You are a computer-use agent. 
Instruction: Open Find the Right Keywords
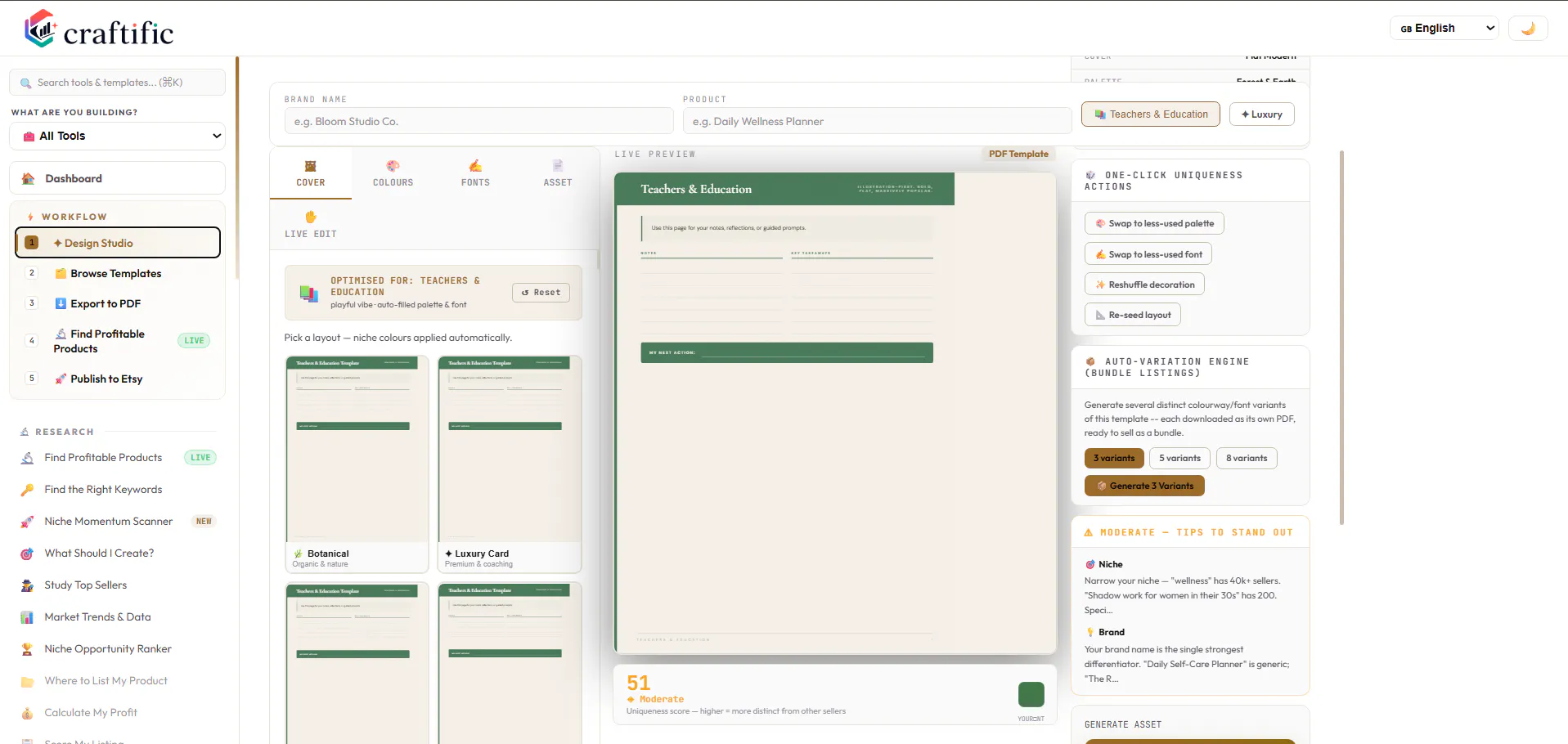click(118, 490)
